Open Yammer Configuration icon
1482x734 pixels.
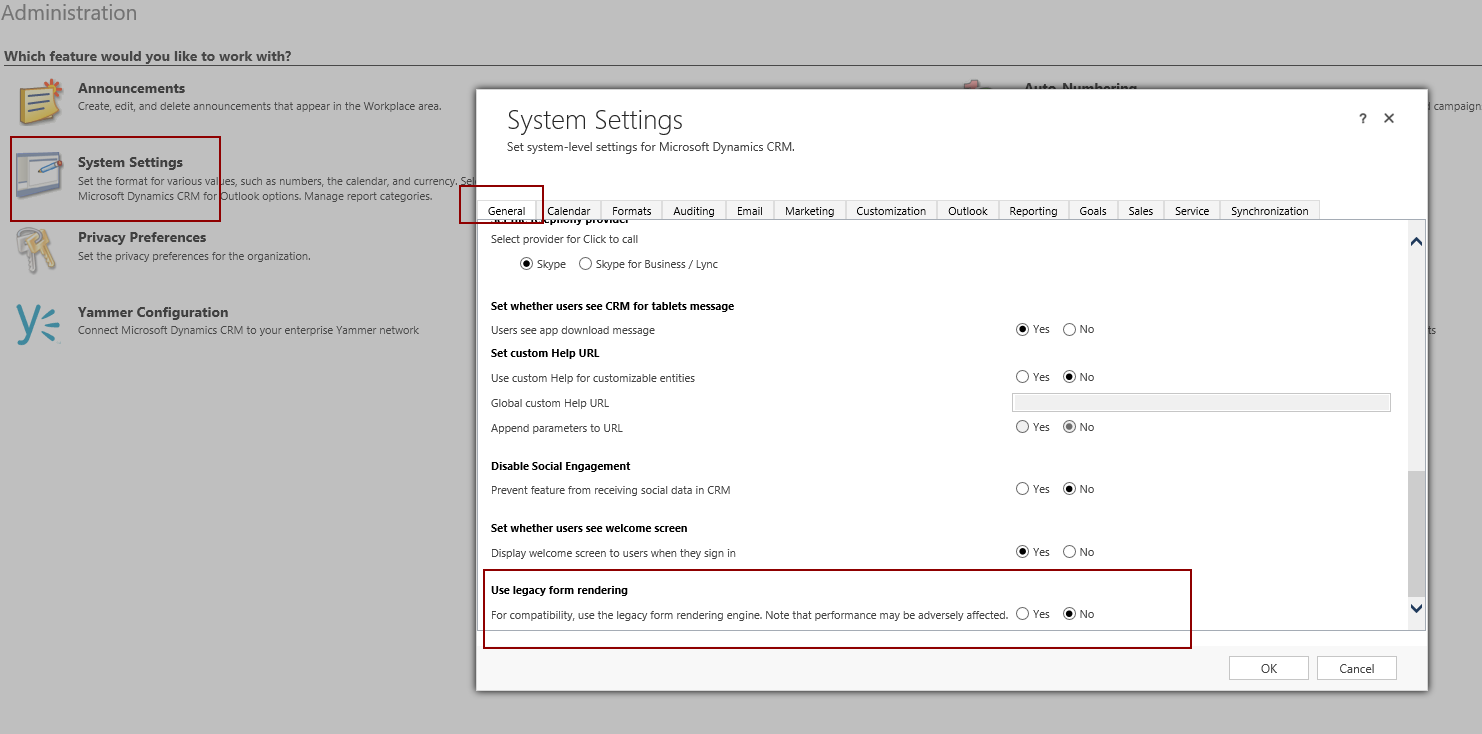[38, 324]
